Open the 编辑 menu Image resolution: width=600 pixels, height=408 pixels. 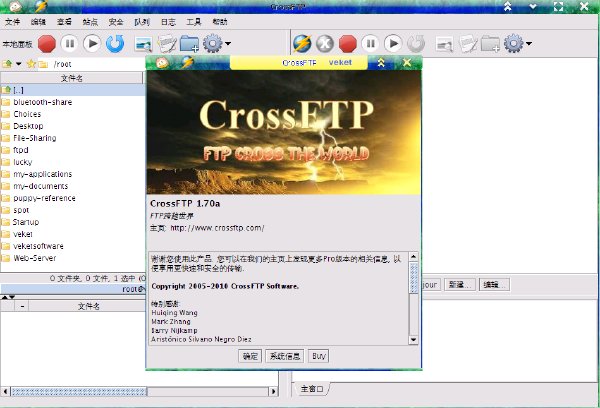click(x=38, y=22)
